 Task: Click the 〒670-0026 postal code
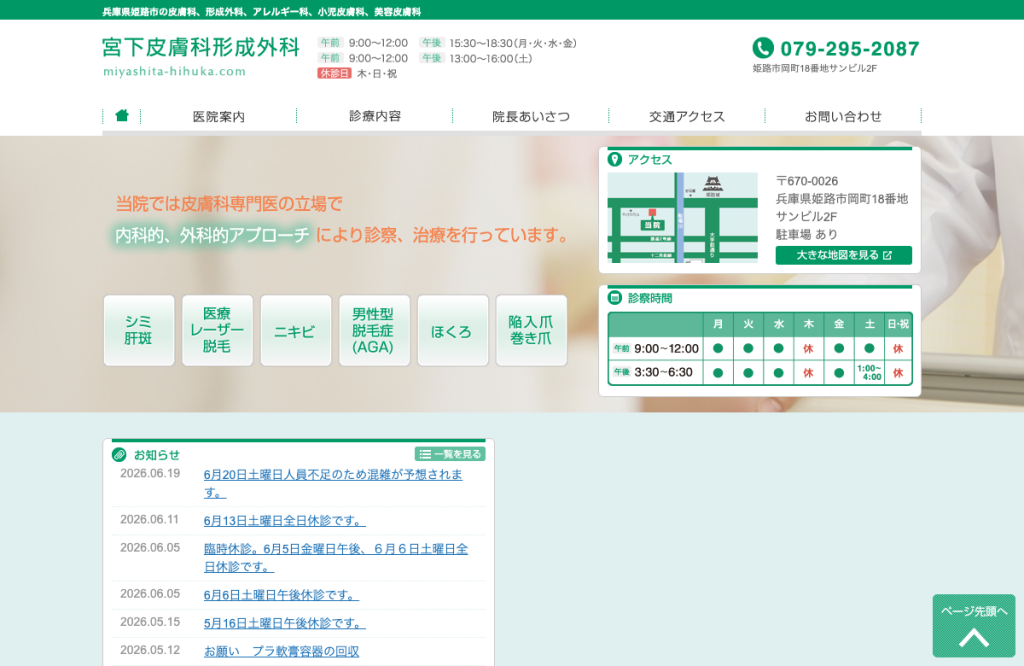coord(807,181)
